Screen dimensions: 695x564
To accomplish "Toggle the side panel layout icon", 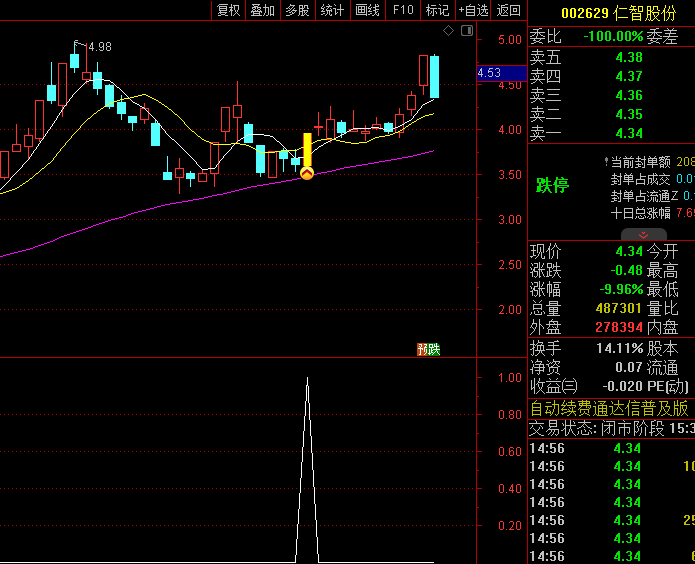I will (x=467, y=31).
